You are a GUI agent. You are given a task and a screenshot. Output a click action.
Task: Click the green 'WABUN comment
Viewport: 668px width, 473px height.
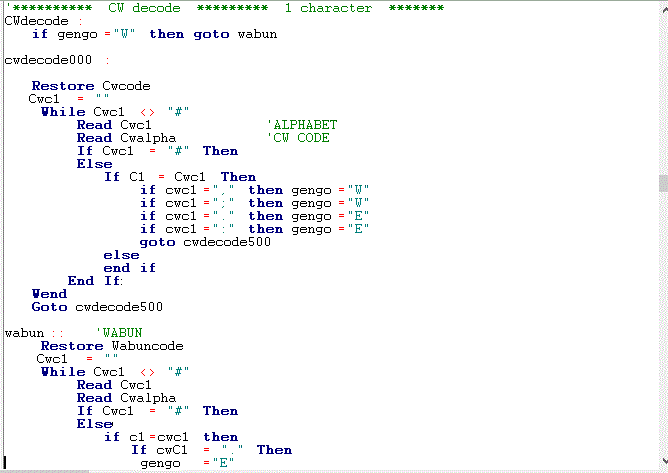119,333
